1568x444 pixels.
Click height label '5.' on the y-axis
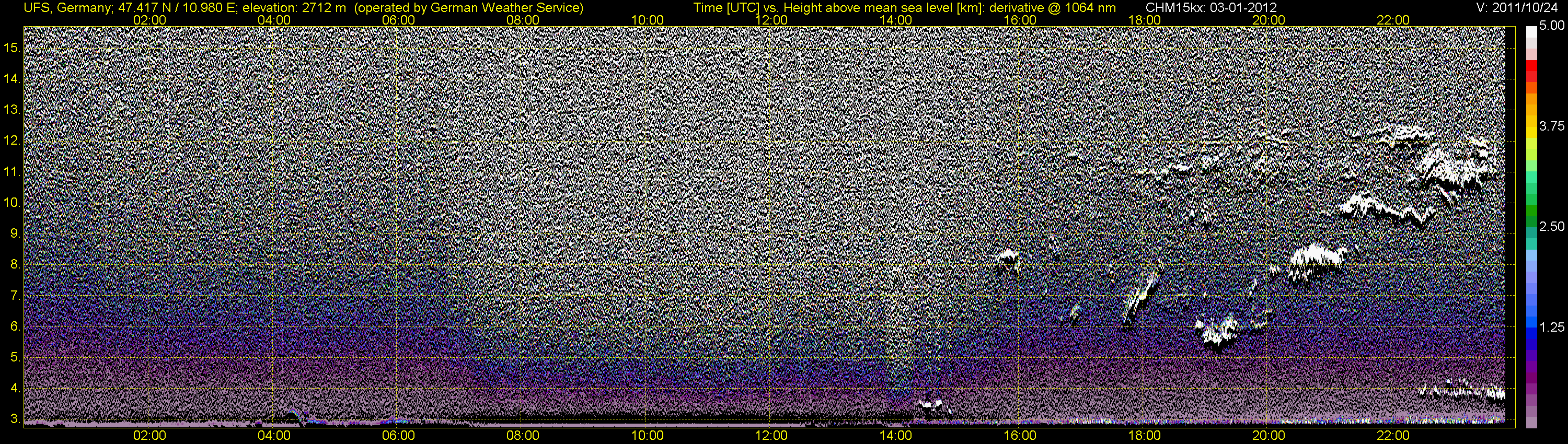[15, 358]
